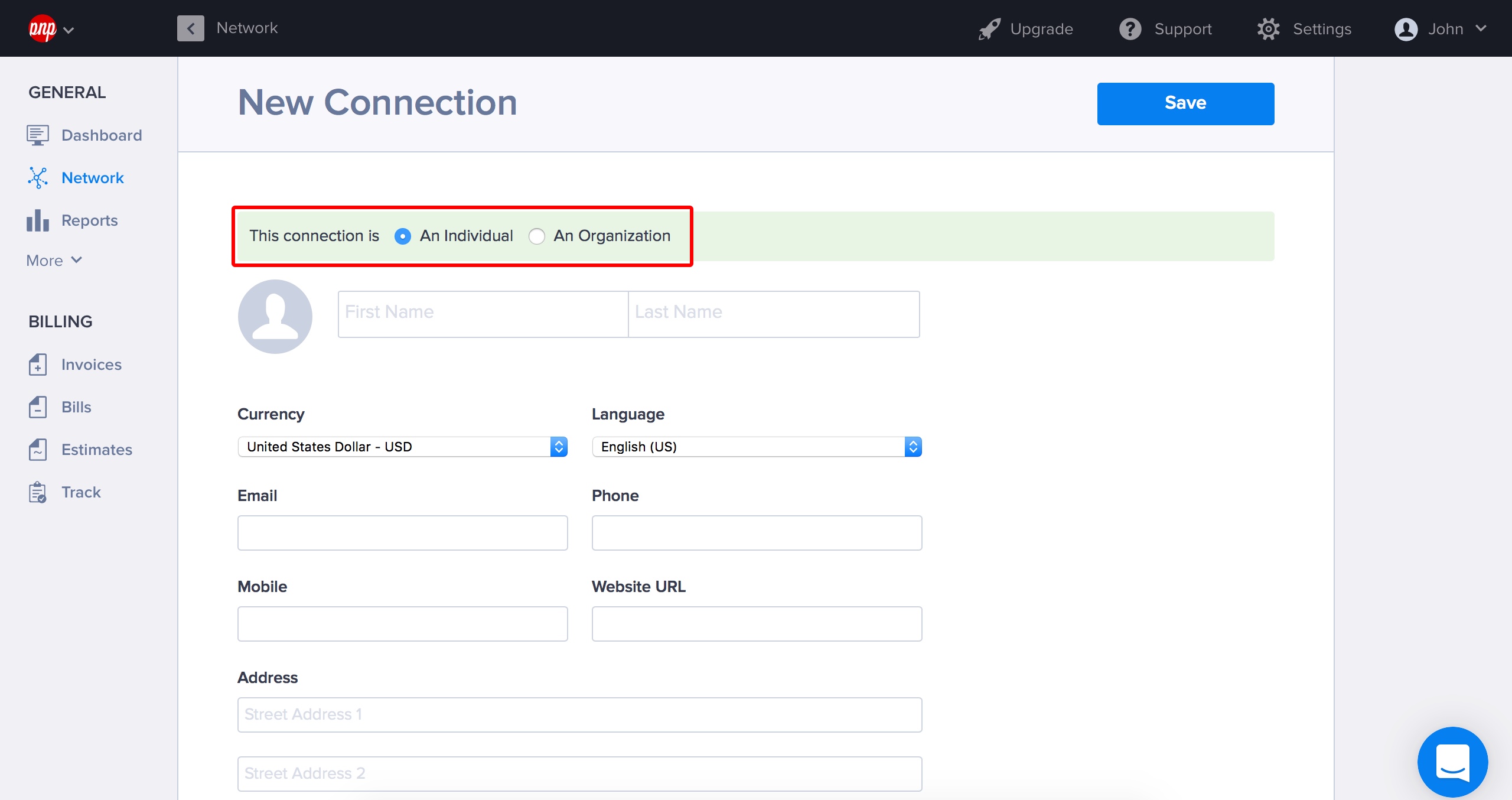Viewport: 1512px width, 800px height.
Task: Click the Network nodes icon in sidebar
Action: pos(37,178)
